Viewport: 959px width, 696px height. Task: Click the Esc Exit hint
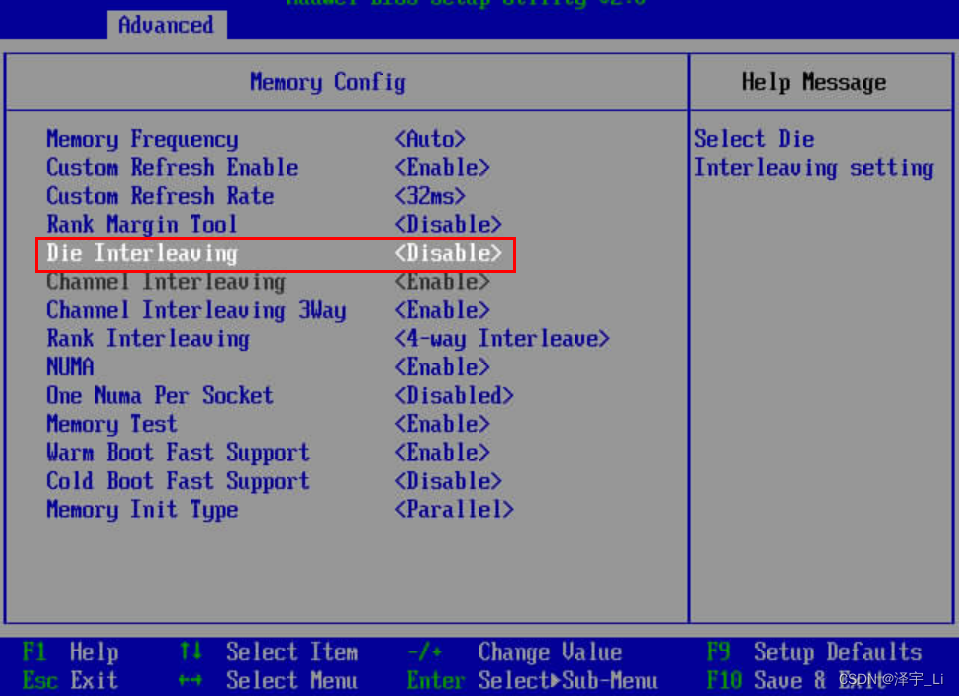pyautogui.click(x=70, y=680)
